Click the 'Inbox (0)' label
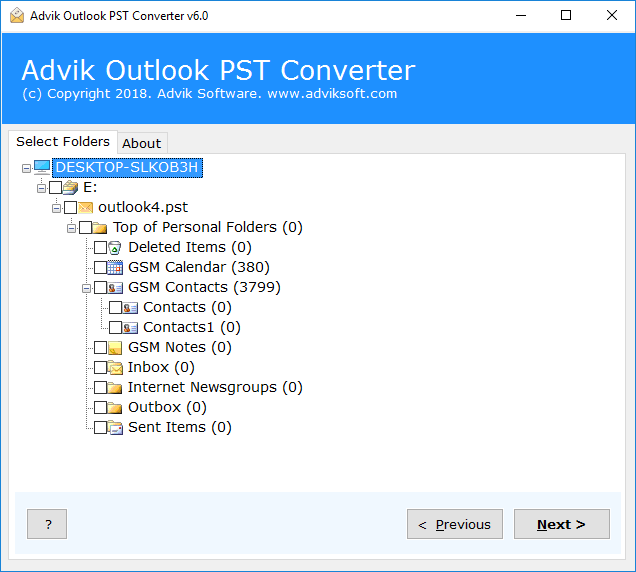Viewport: 636px width, 572px height. [161, 367]
